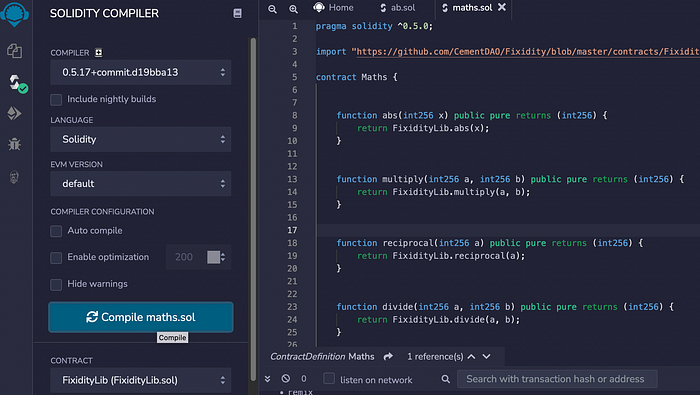
Task: Open the Contract FixidityLib dropdown
Action: pyautogui.click(x=141, y=380)
